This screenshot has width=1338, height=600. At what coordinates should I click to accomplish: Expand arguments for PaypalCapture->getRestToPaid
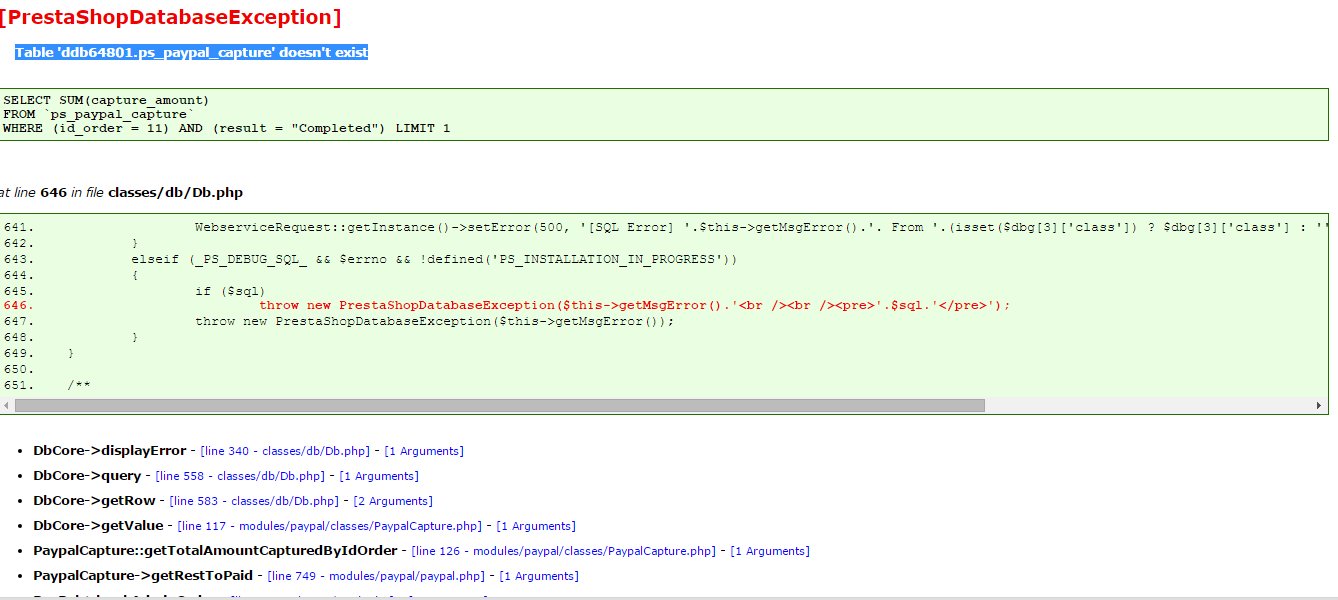pos(539,576)
